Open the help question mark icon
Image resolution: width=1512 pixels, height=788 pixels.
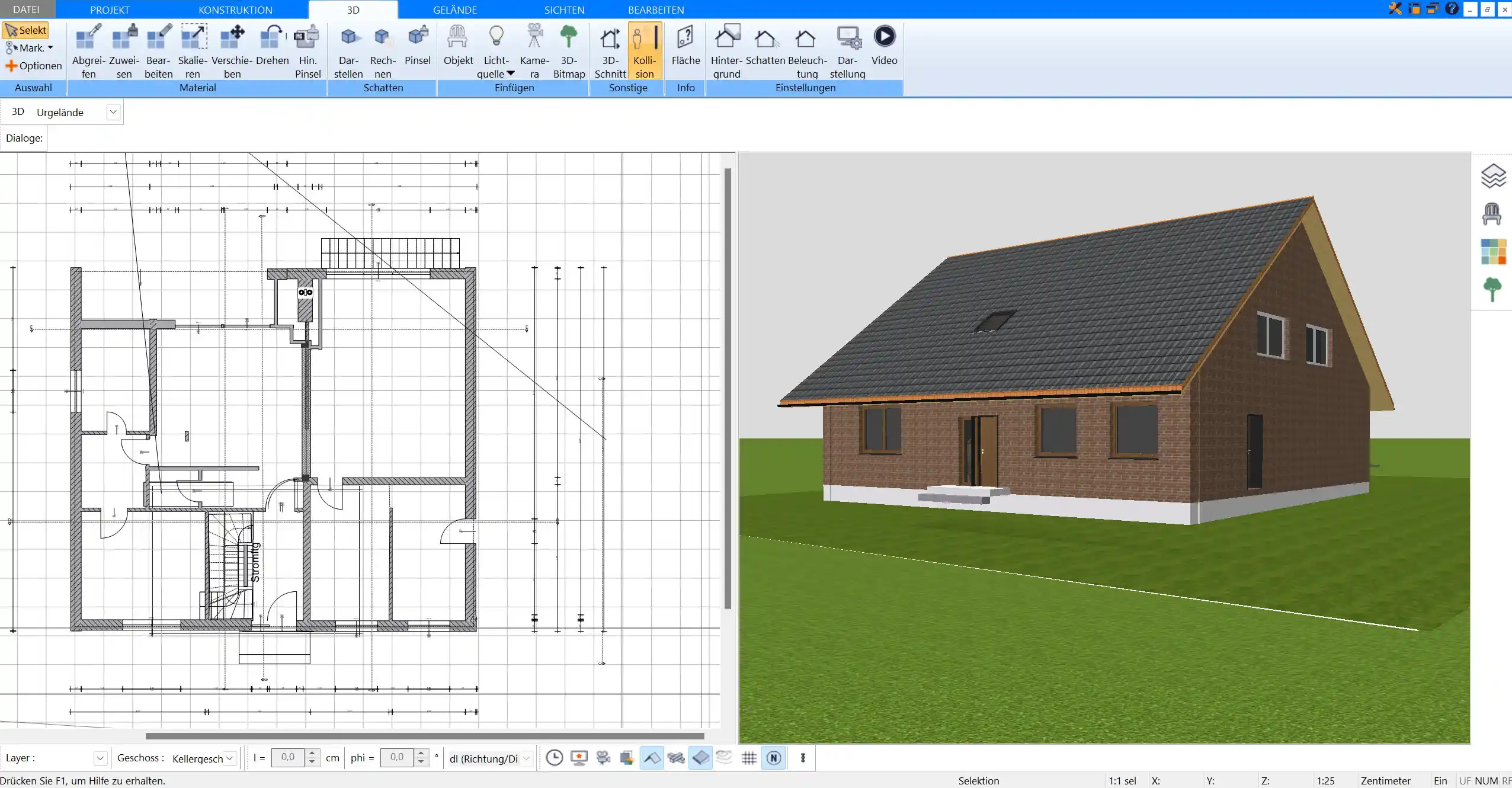(1452, 9)
